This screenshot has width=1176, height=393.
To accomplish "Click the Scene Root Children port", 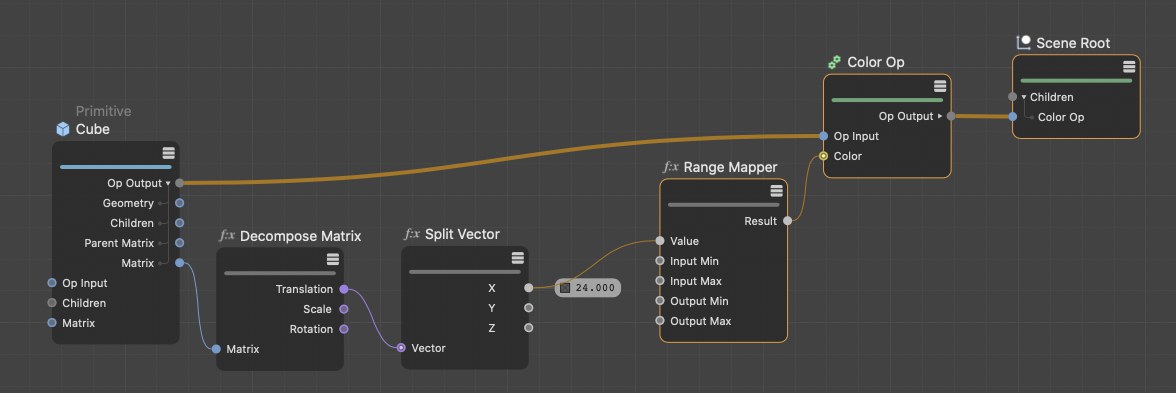I will pos(1012,97).
